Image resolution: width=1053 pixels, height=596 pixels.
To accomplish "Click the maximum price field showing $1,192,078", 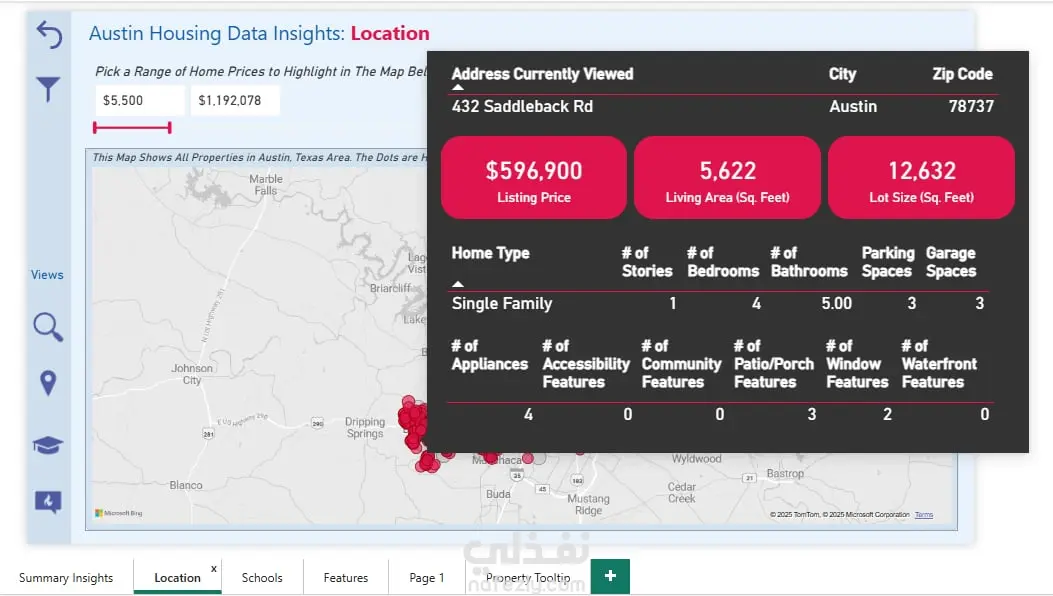I will (234, 100).
